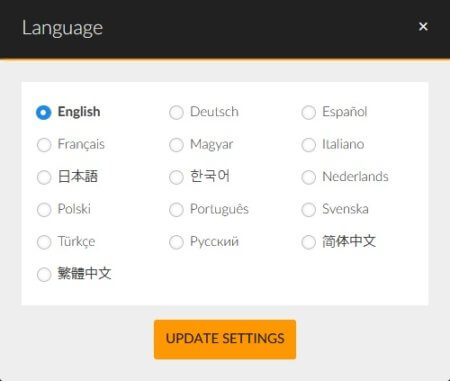The image size is (450, 381).
Task: Select the English language radio button
Action: tap(44, 112)
